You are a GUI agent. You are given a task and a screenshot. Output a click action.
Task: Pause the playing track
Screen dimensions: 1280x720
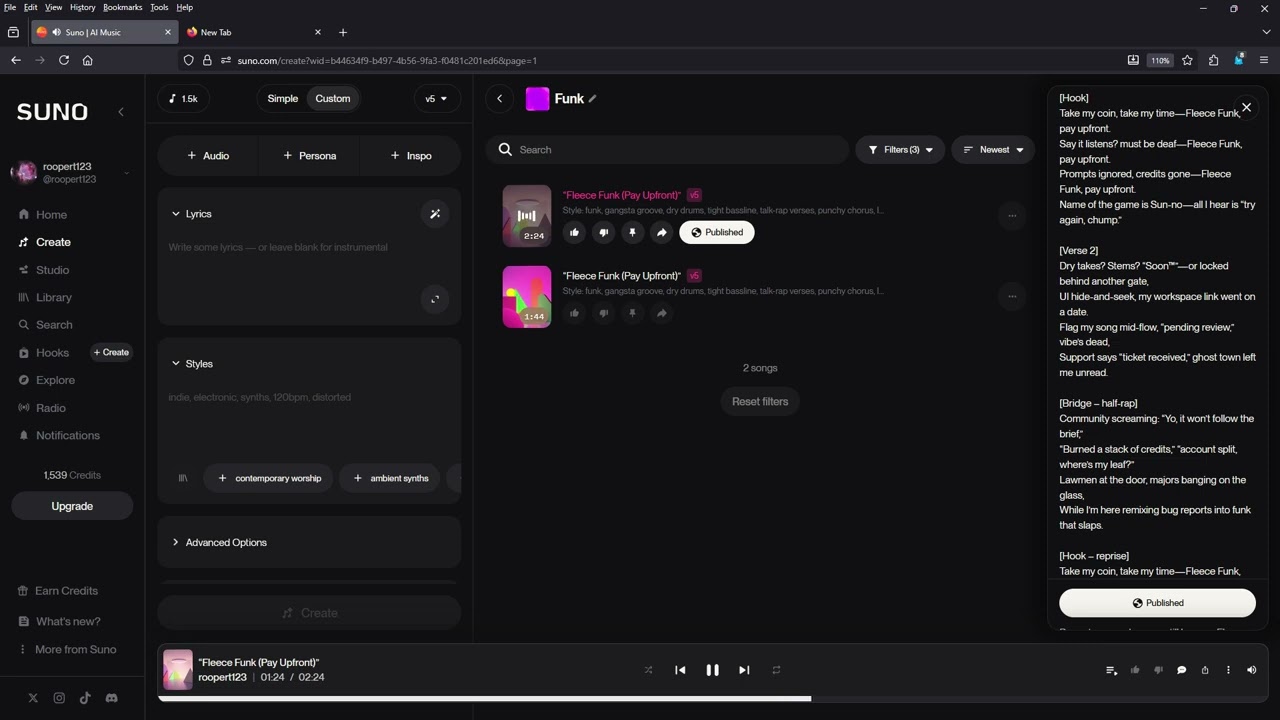pos(712,670)
